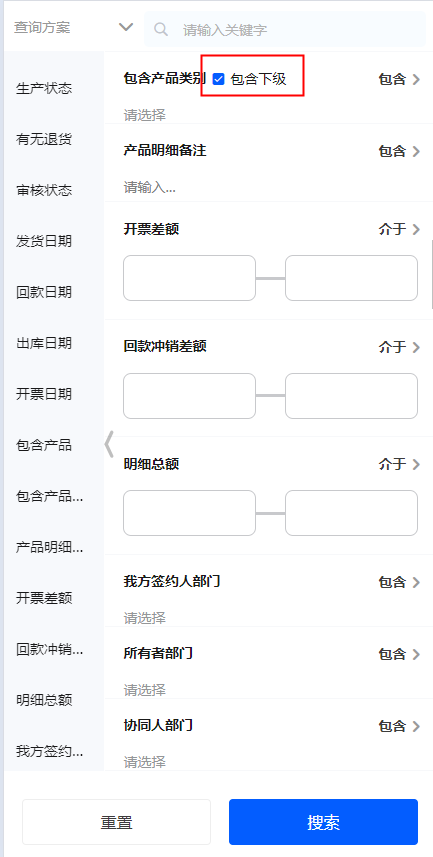Collapse the sidebar with left arrow handle
Image resolution: width=433 pixels, height=857 pixels.
109,444
